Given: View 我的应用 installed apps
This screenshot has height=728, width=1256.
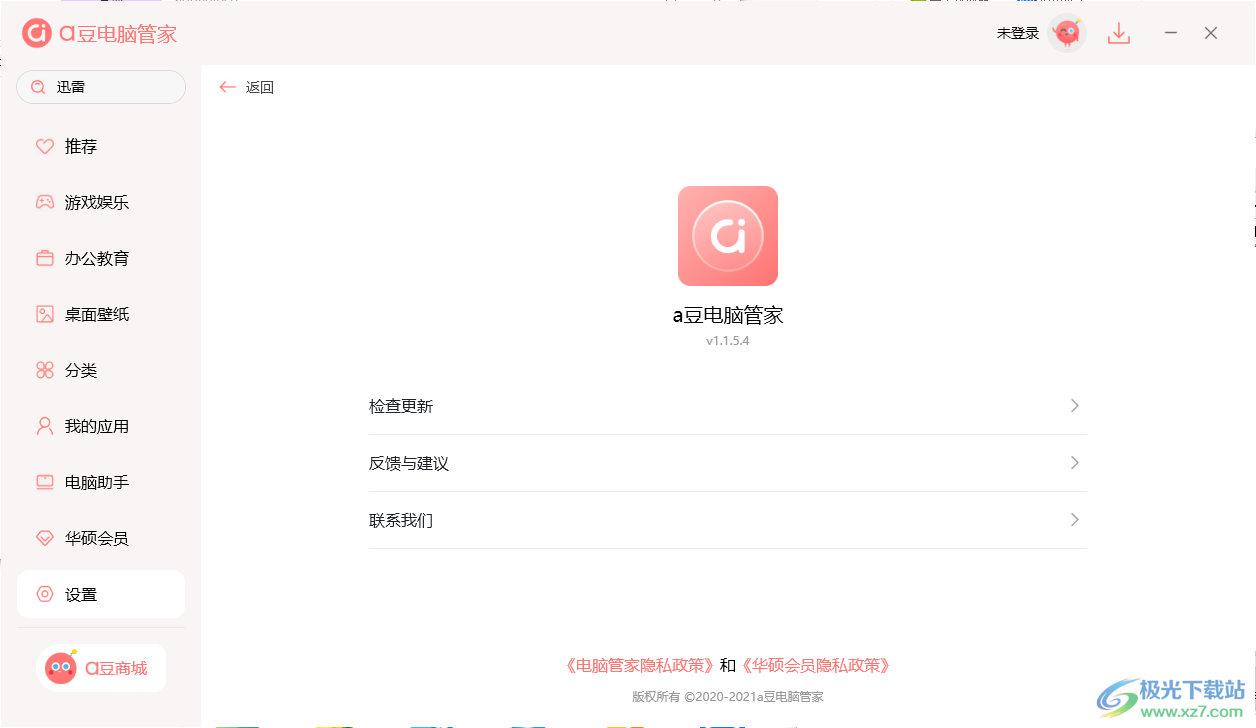Looking at the screenshot, I should [95, 426].
